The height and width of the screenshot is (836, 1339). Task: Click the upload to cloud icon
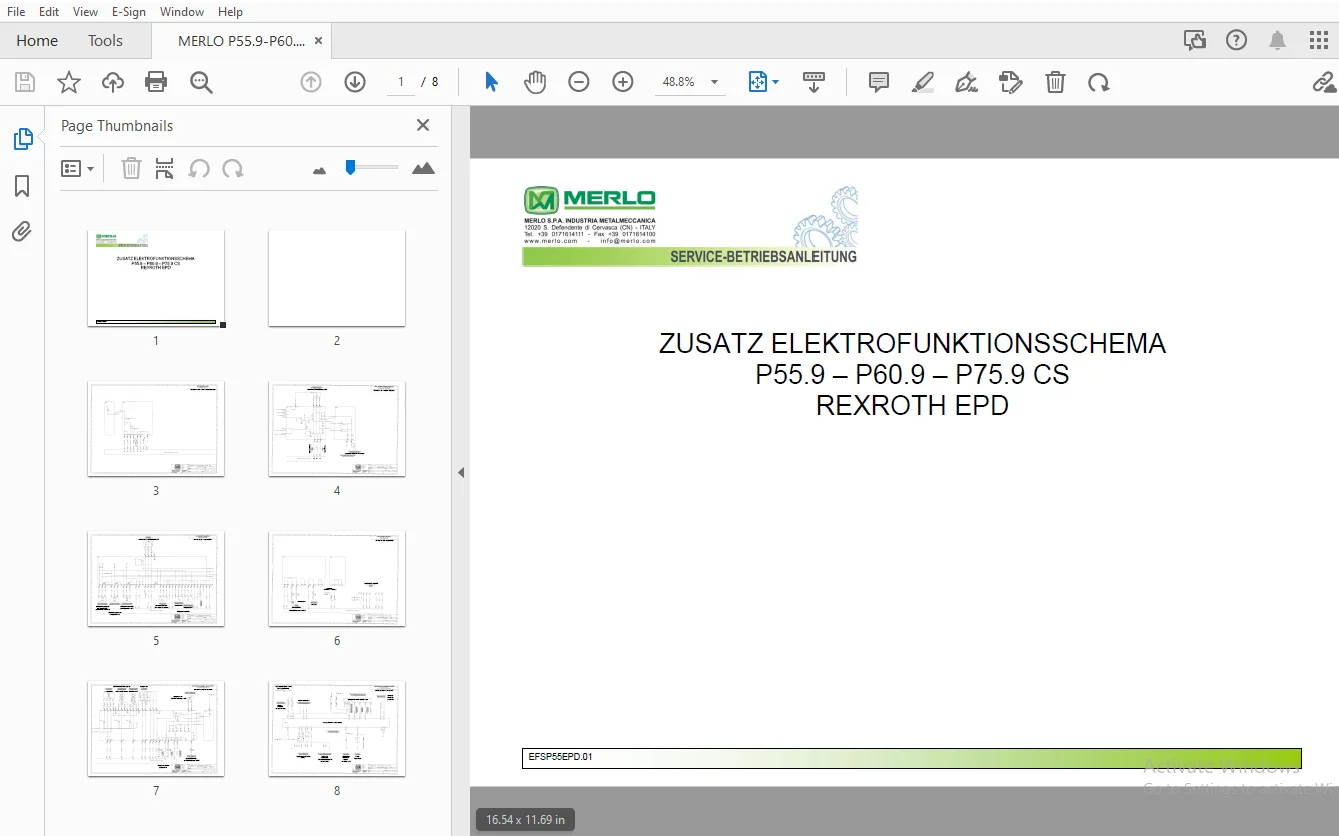(113, 82)
